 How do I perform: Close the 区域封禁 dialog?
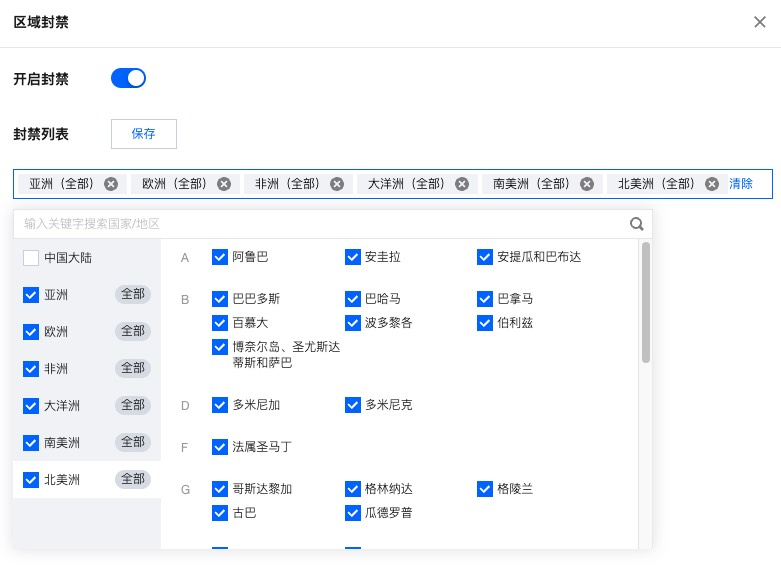760,22
